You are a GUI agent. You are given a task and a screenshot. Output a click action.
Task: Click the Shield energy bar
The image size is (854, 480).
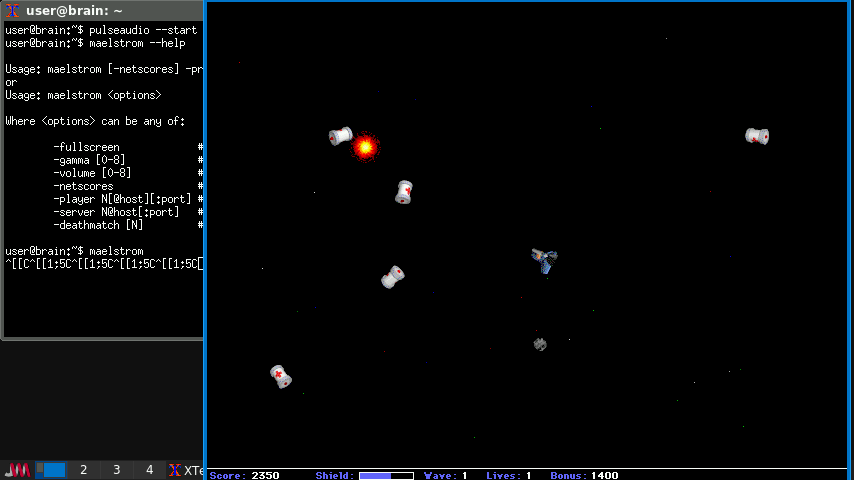(x=388, y=476)
